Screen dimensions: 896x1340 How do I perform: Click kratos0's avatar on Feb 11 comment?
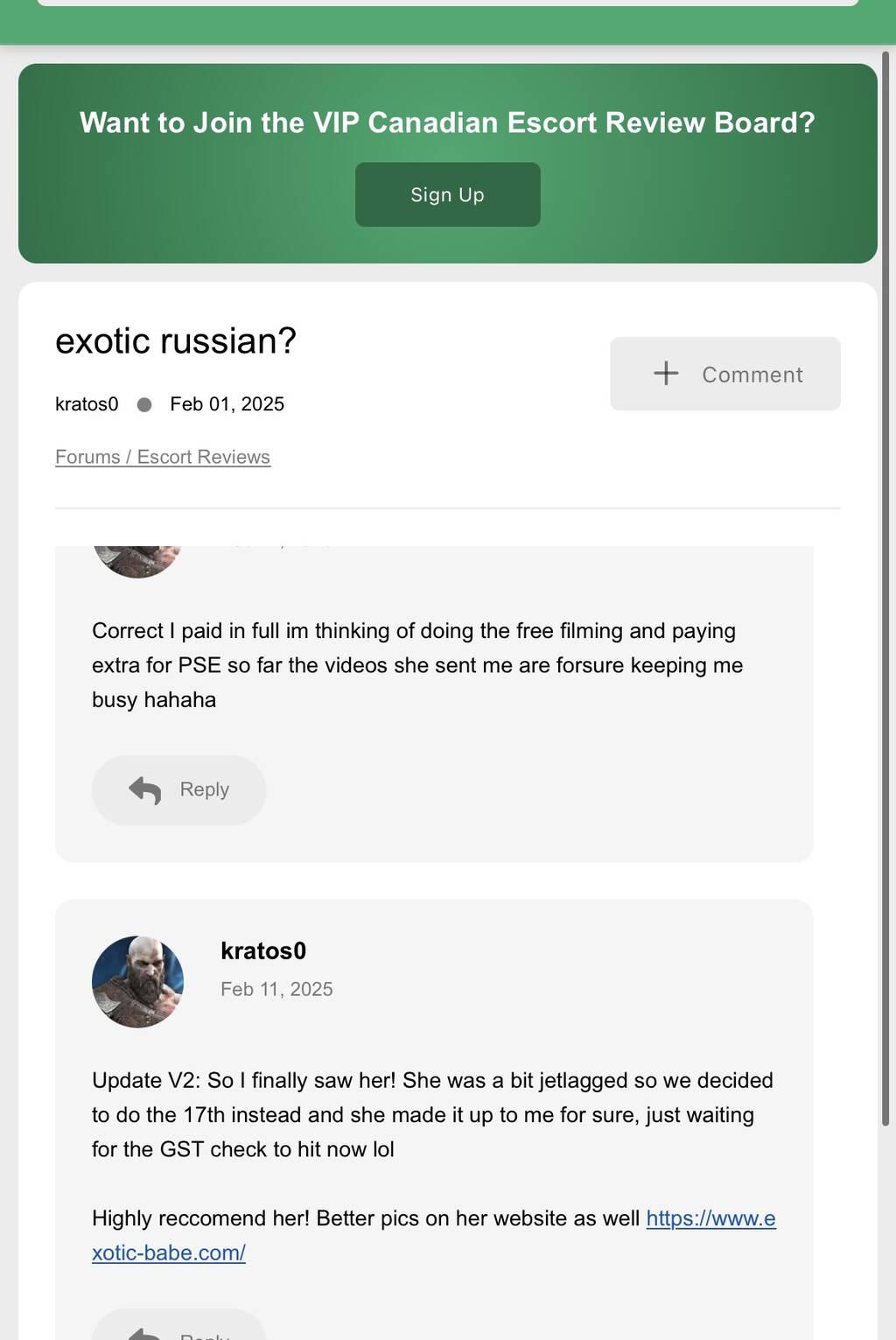tap(137, 981)
